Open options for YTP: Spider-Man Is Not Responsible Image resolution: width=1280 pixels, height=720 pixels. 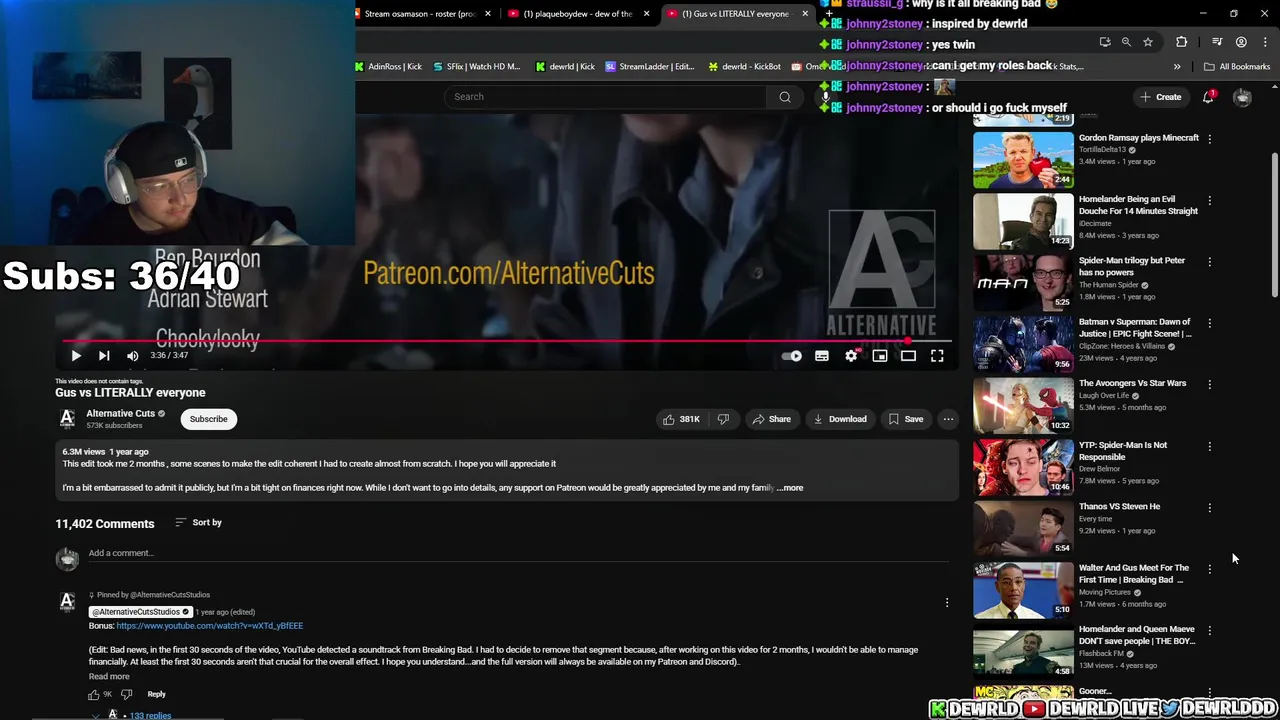click(1210, 446)
